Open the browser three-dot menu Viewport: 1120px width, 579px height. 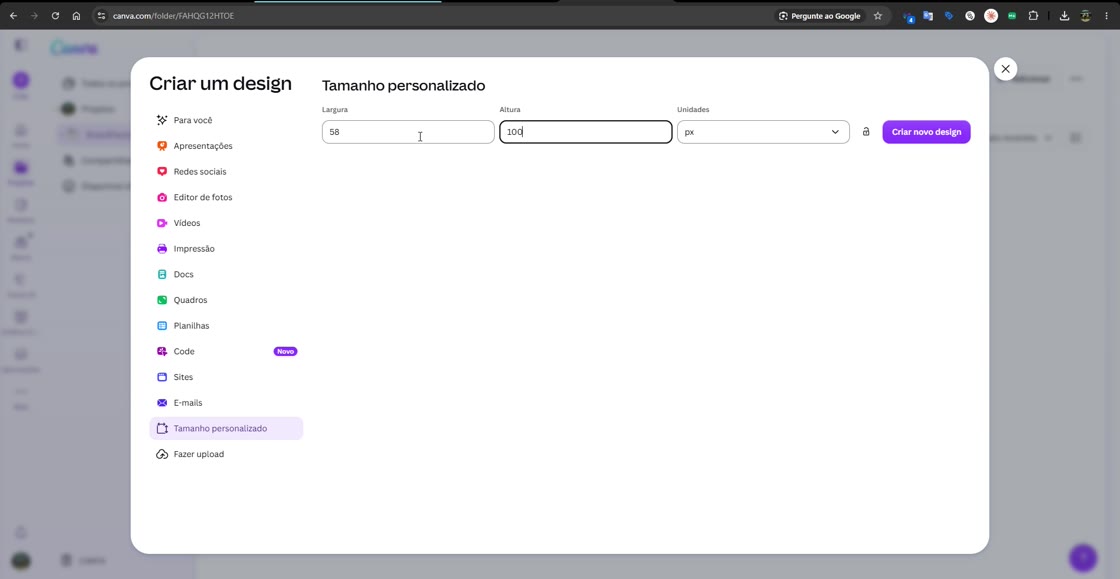click(1106, 16)
